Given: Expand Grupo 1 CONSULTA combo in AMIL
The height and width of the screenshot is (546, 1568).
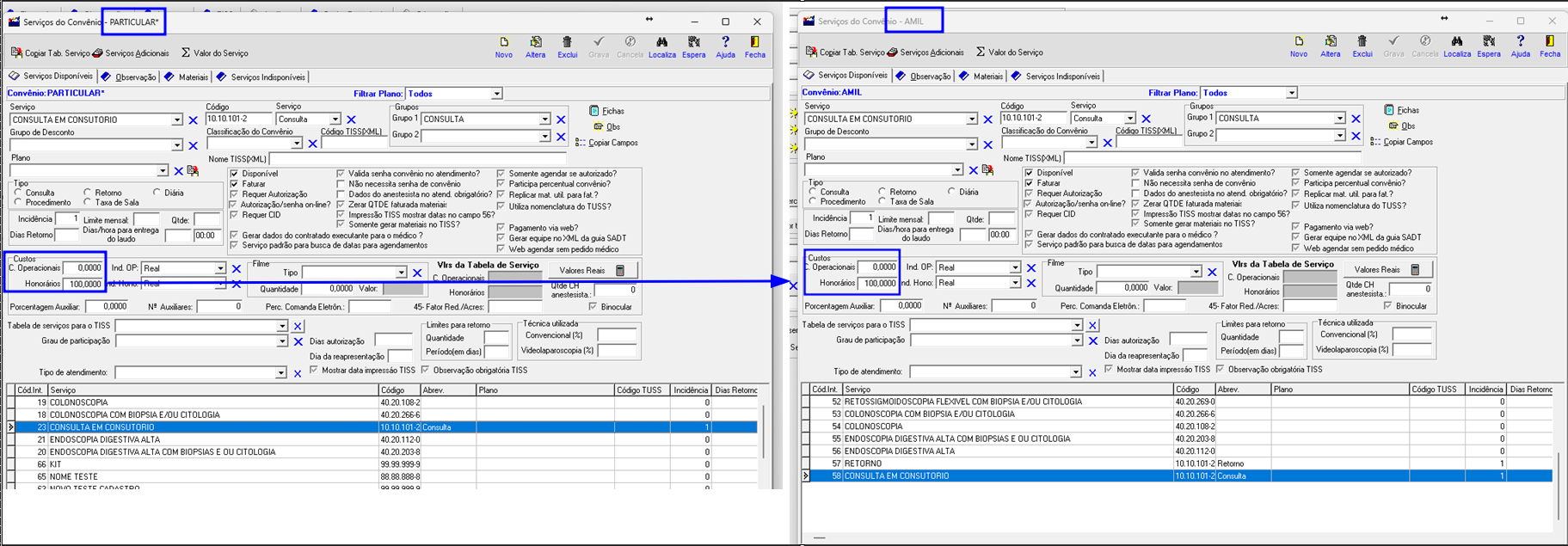Looking at the screenshot, I should click(1339, 119).
